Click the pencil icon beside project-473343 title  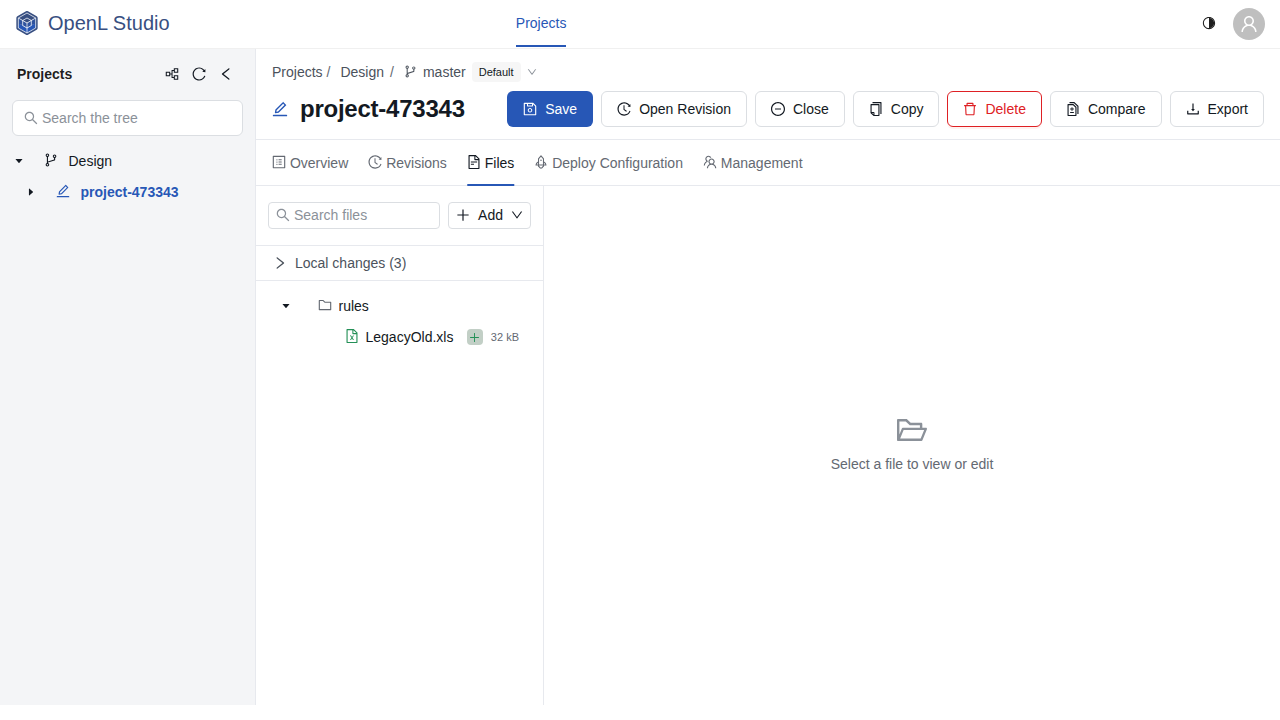(280, 109)
